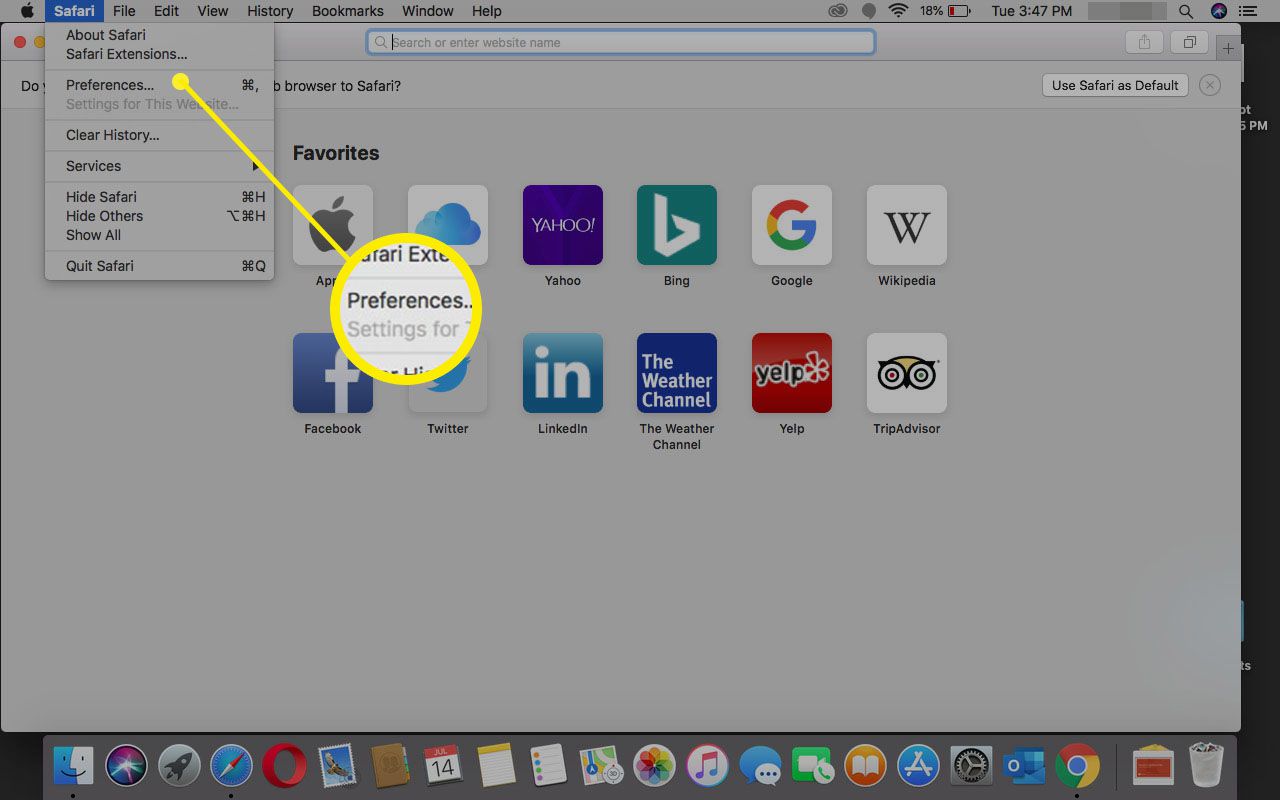Choose About Safari from the menu
Viewport: 1280px width, 800px height.
(x=159, y=35)
